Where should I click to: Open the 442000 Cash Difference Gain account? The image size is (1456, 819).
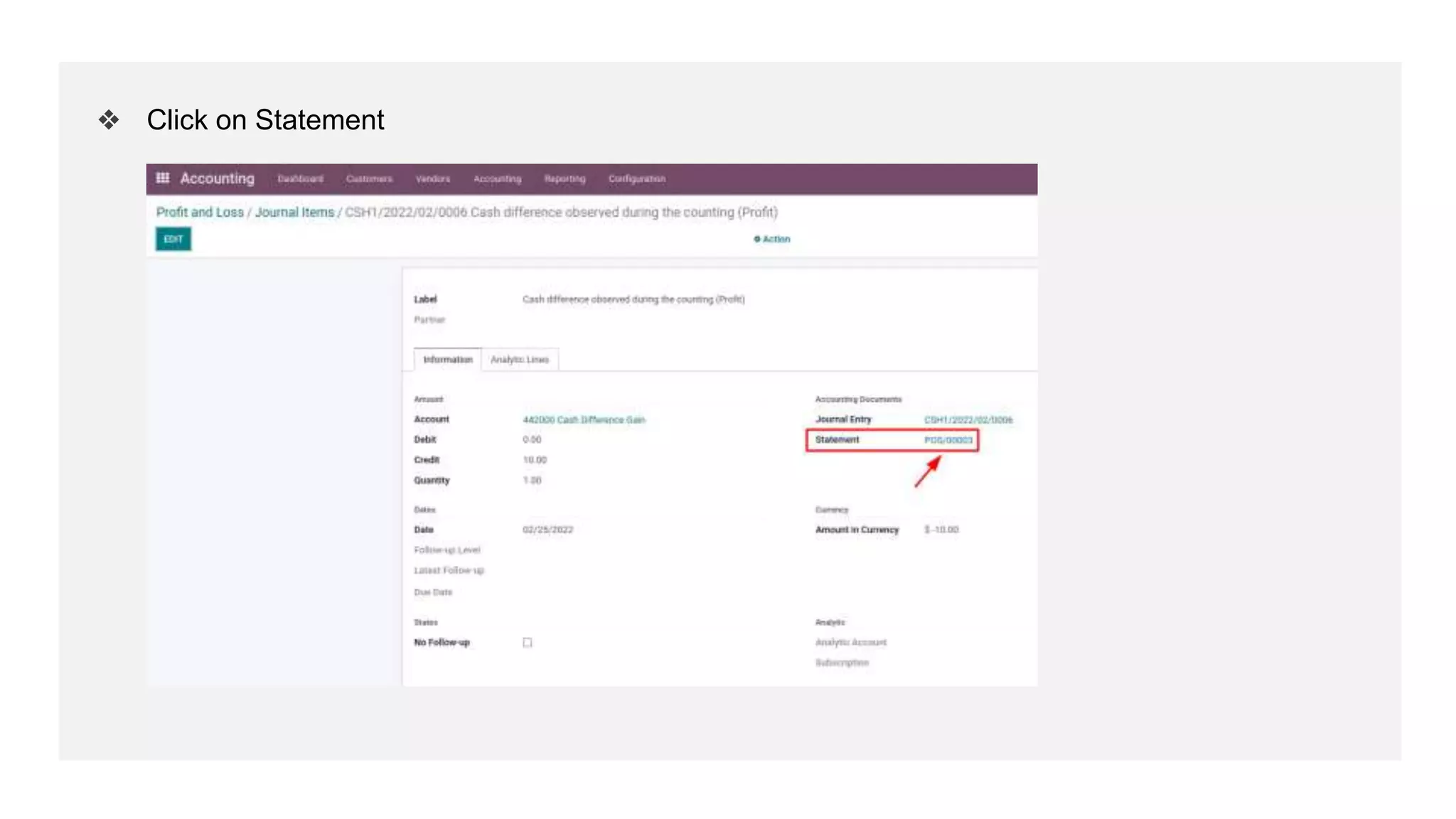pos(584,420)
